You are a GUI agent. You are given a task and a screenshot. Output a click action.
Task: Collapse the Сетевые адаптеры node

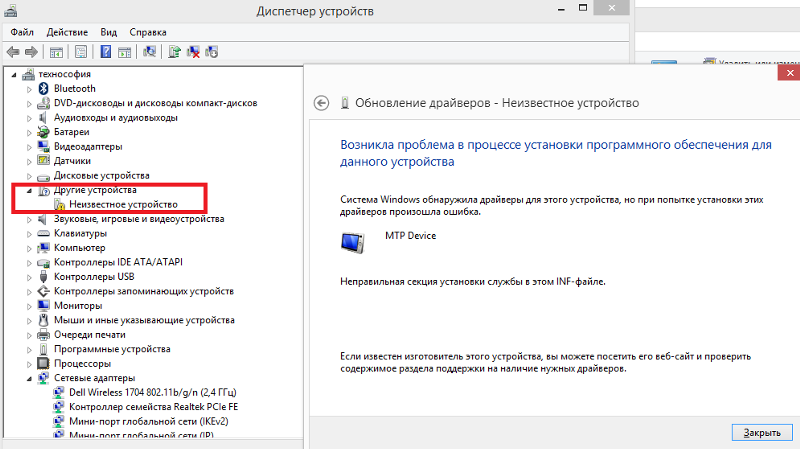point(29,379)
